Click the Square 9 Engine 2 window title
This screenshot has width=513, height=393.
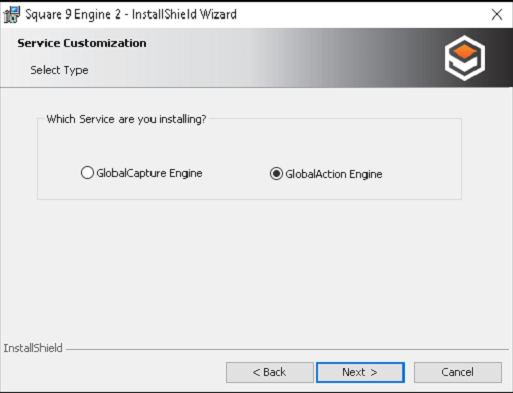pos(131,14)
